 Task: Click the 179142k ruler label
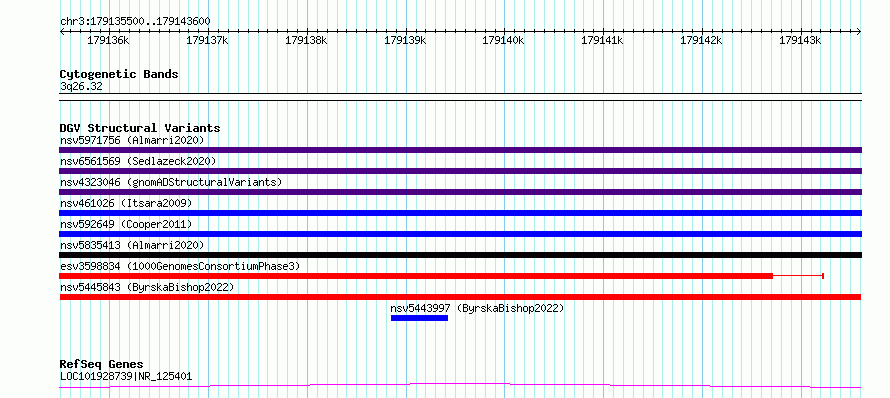(x=701, y=40)
